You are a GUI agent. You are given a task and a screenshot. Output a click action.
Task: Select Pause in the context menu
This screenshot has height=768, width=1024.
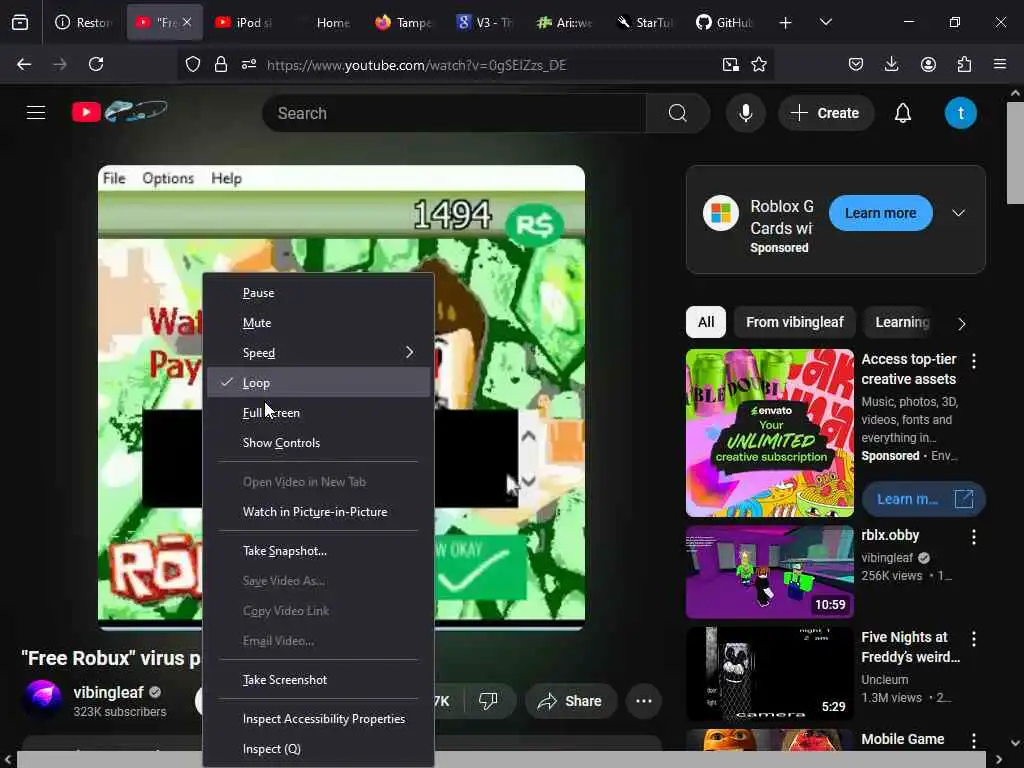click(319, 293)
